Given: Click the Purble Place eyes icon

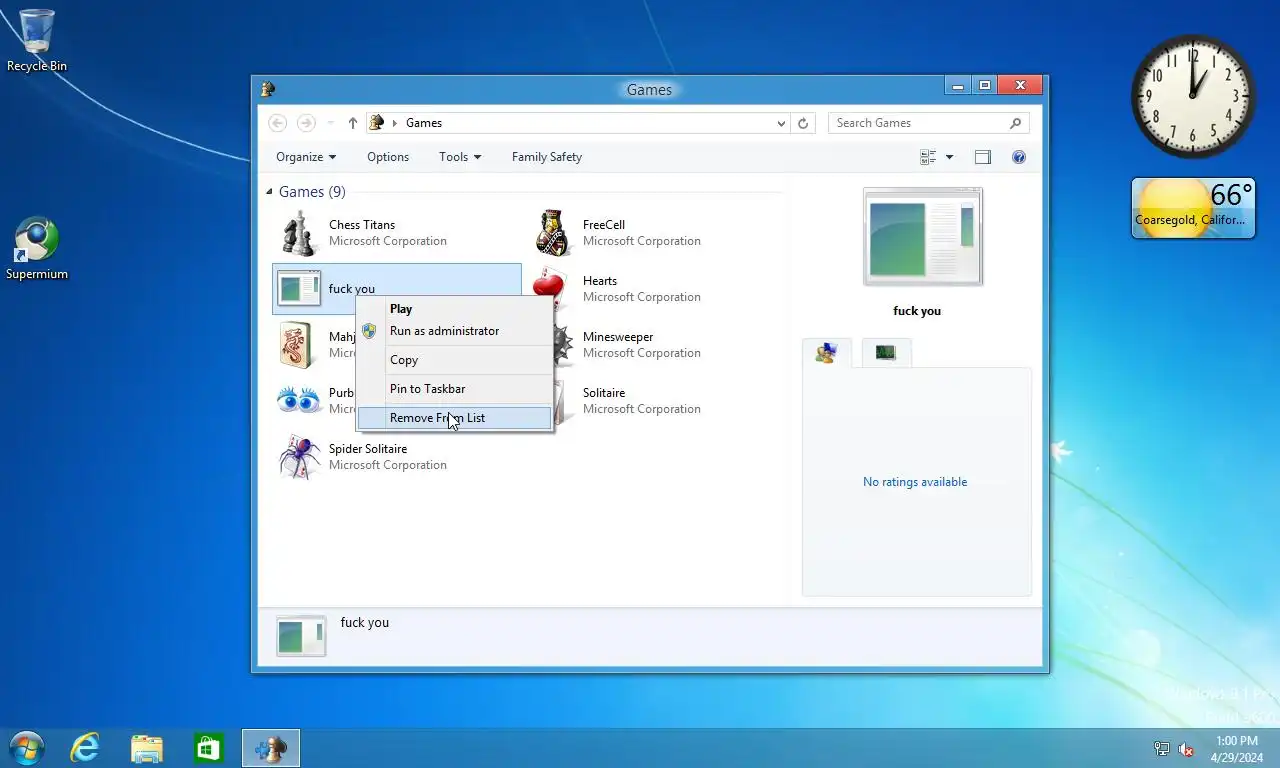Looking at the screenshot, I should (x=299, y=401).
